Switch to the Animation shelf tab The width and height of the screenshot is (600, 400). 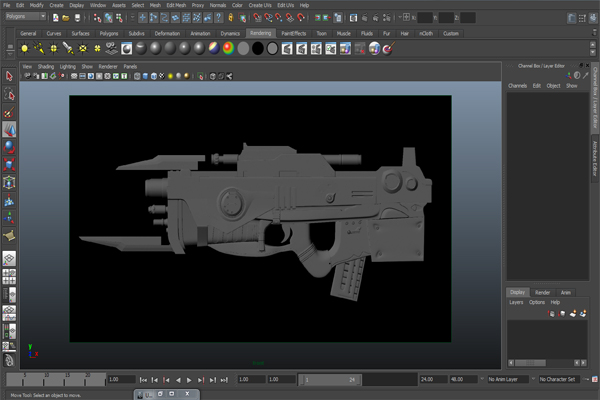pos(201,34)
